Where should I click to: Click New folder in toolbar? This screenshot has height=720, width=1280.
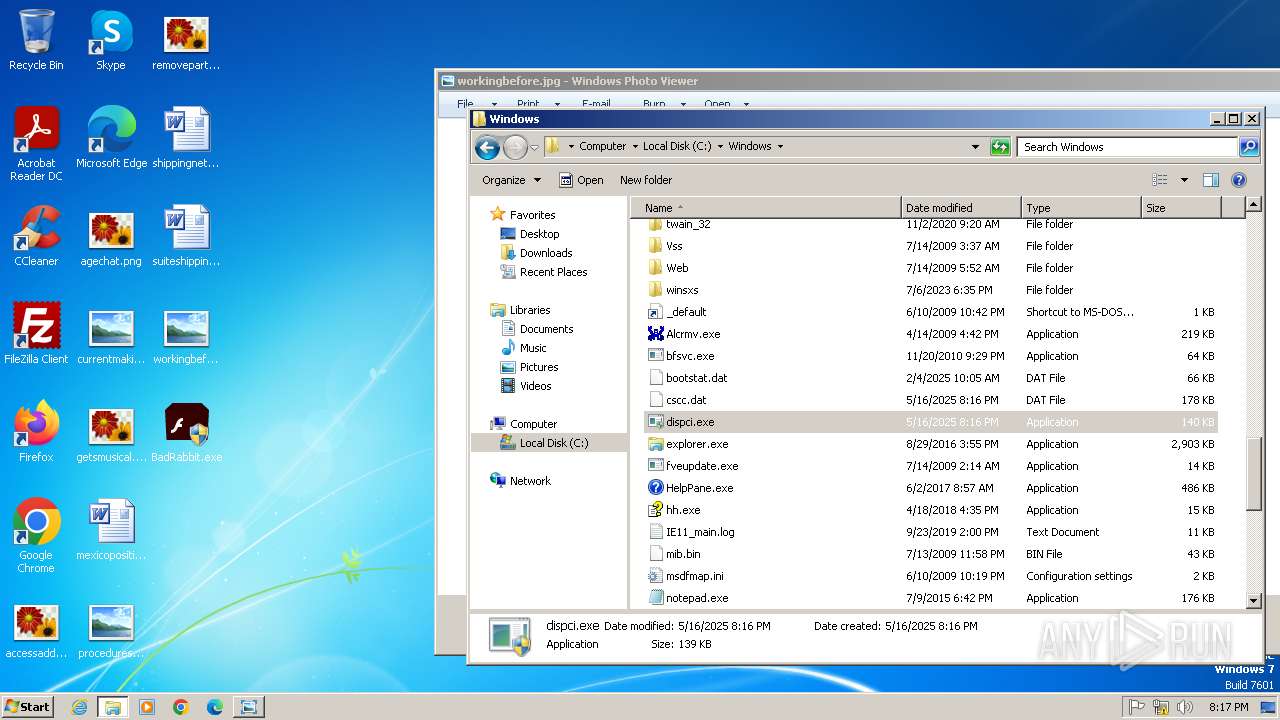point(646,180)
